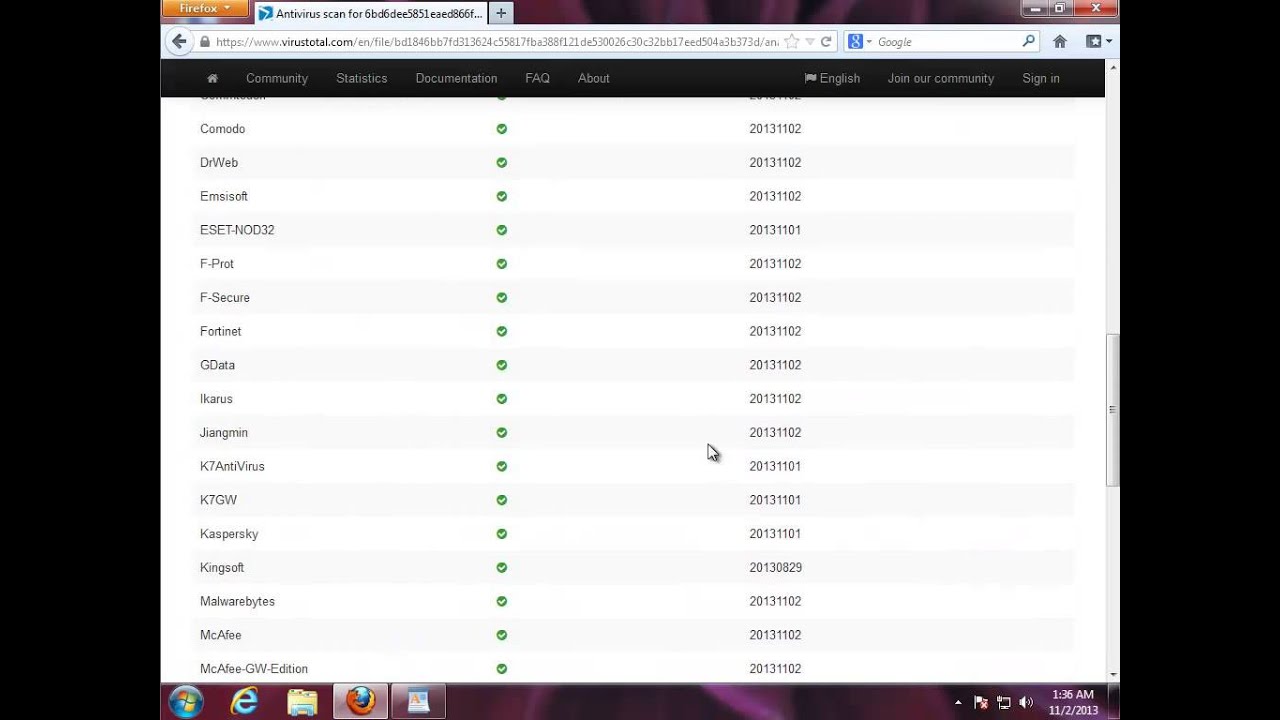Image resolution: width=1280 pixels, height=720 pixels.
Task: Click the reload page icon
Action: pos(826,42)
